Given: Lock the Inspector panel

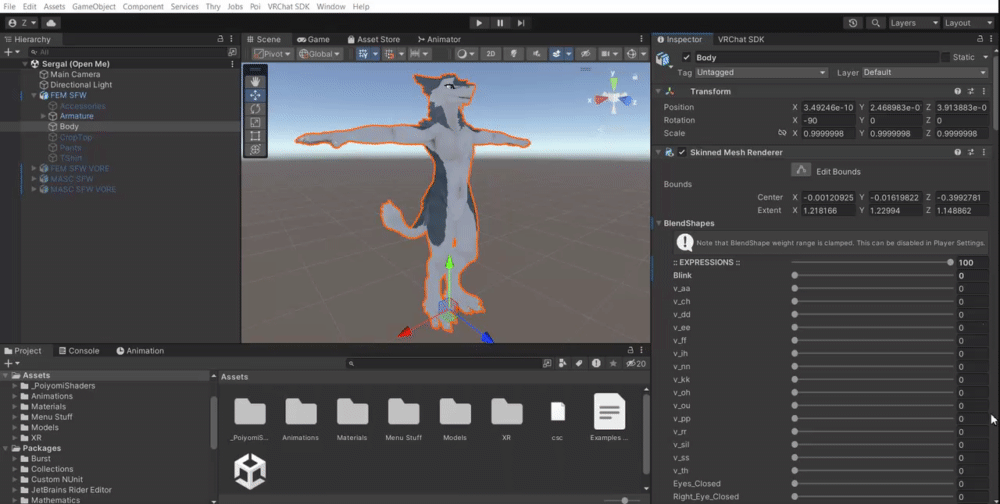Looking at the screenshot, I should pos(980,39).
